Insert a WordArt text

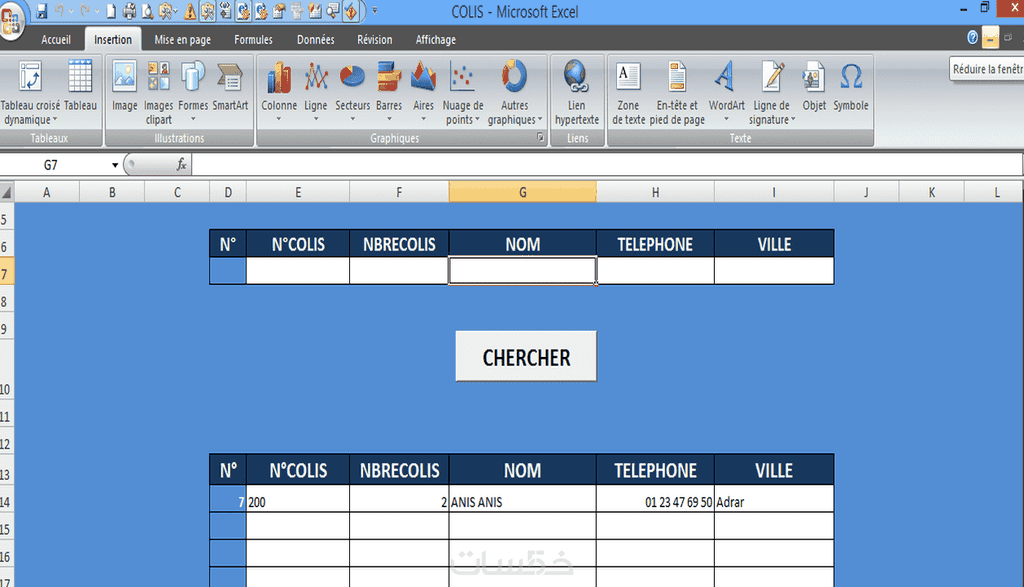(726, 92)
